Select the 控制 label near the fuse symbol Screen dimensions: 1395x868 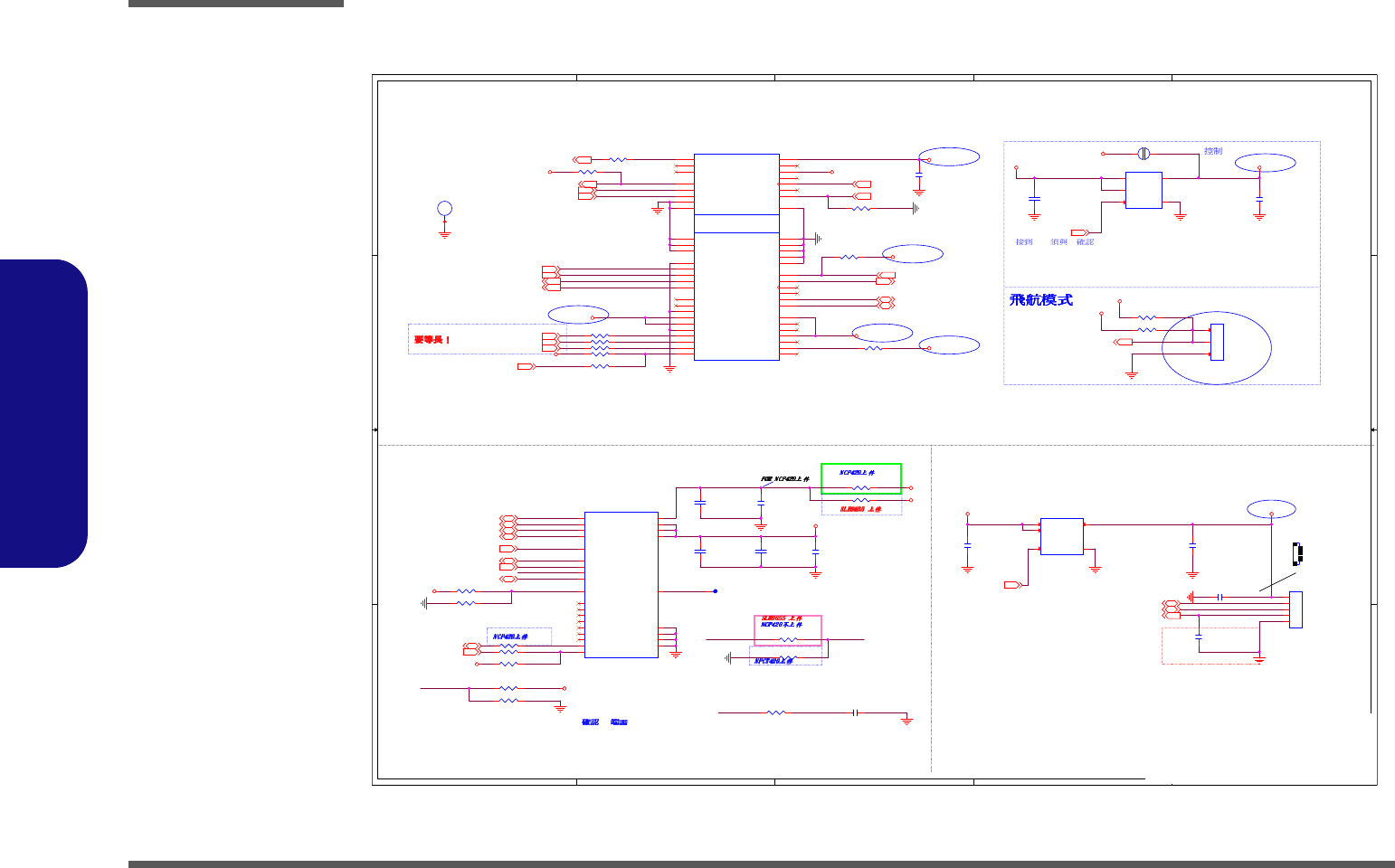tap(1213, 151)
